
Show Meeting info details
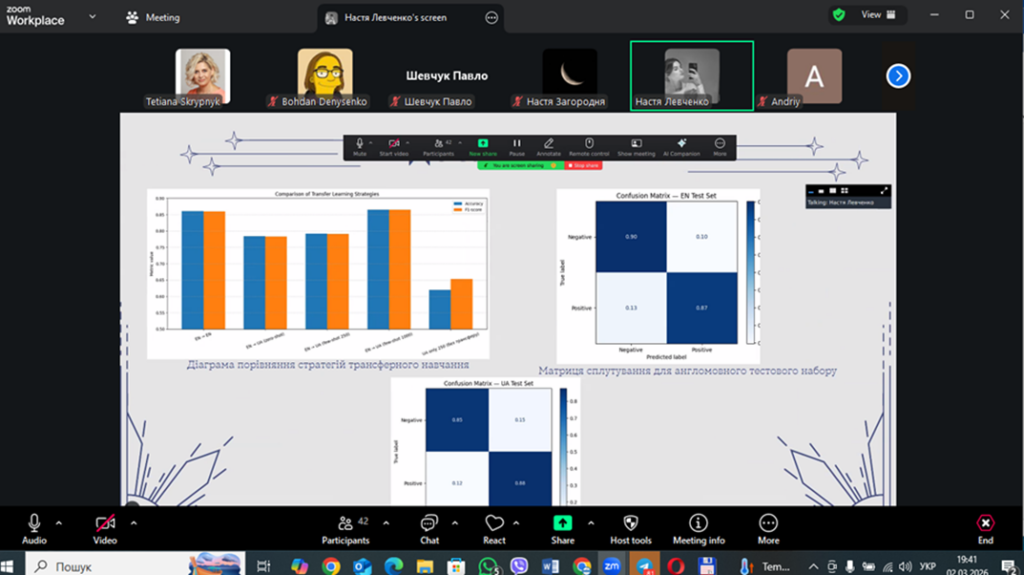(x=698, y=528)
